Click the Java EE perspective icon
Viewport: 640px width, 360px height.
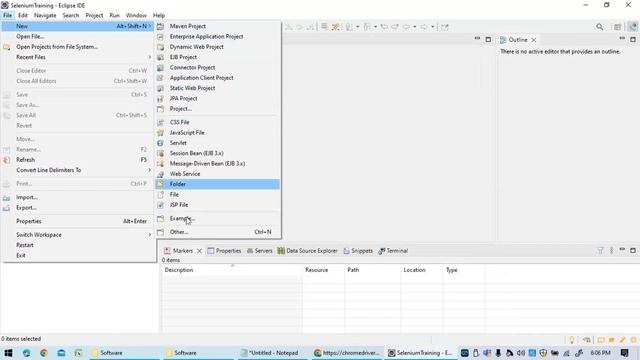click(632, 27)
